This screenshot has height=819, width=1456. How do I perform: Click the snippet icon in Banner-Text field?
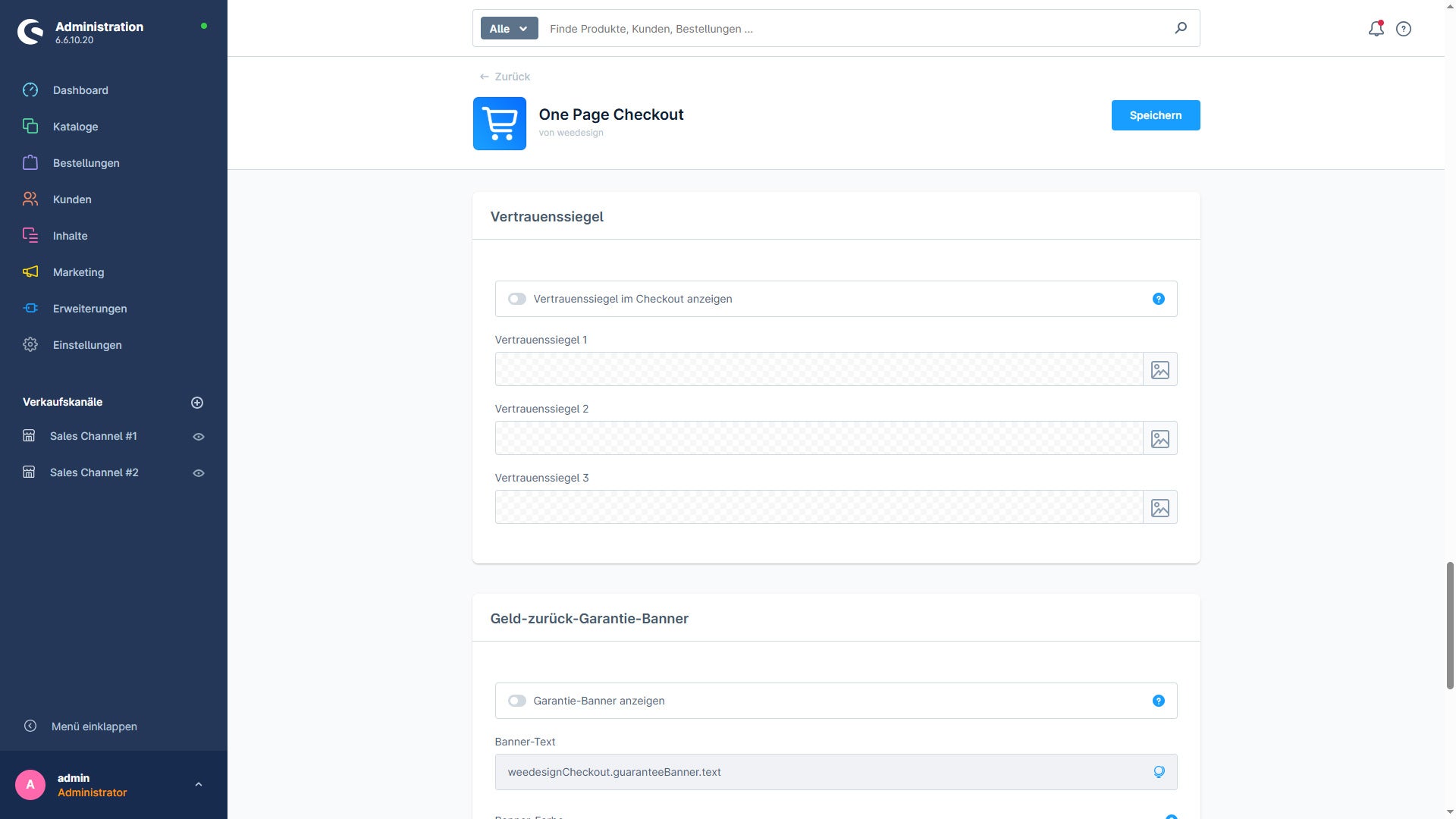coord(1159,772)
